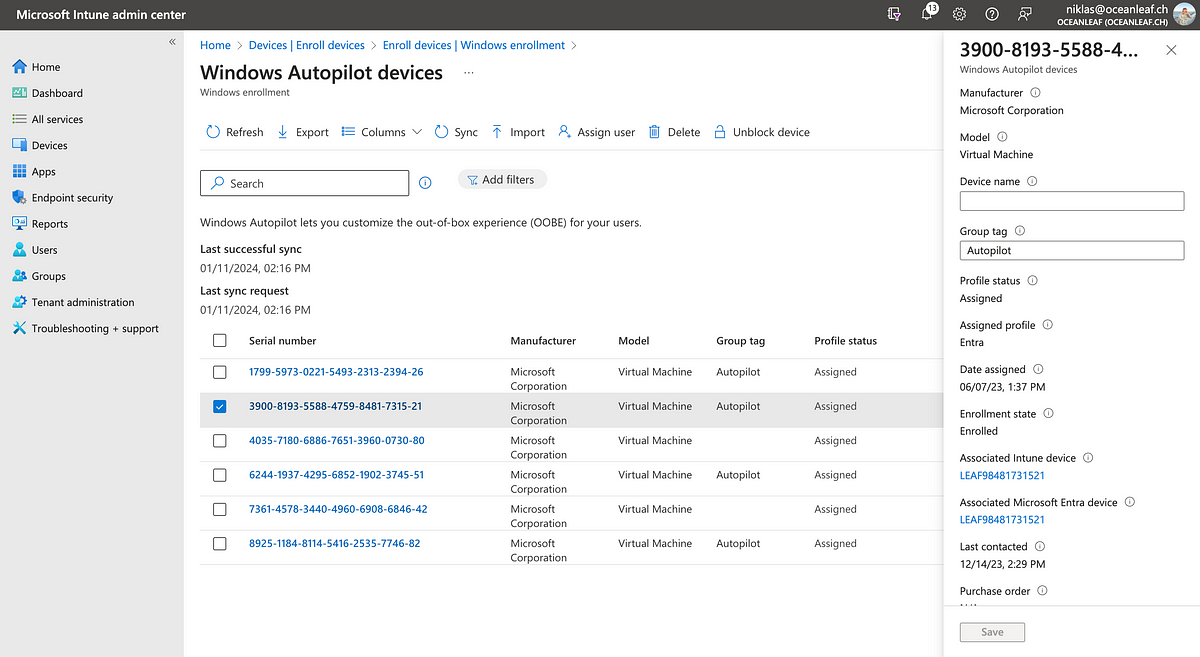
Task: Check the box for serial 1799-5973-0221-5493-2313-2394-26
Action: tap(220, 372)
